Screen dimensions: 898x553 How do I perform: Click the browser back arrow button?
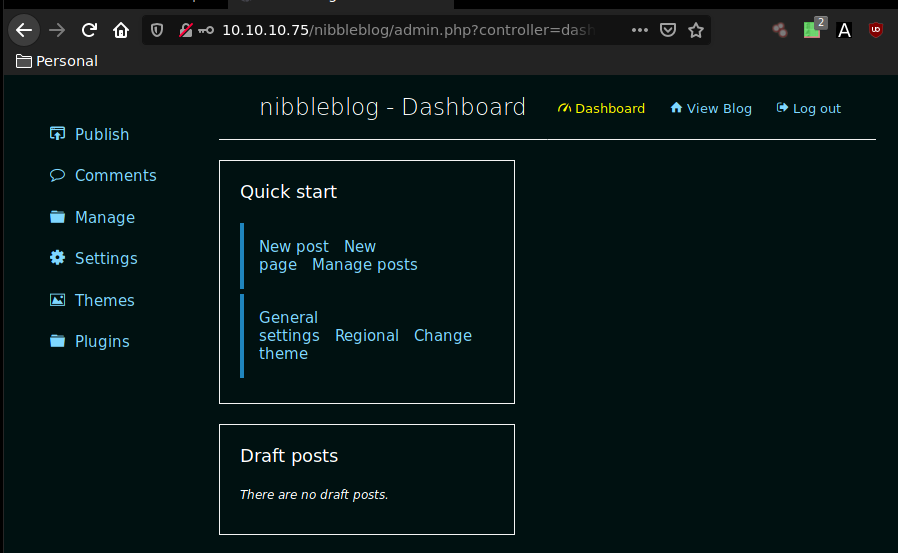click(24, 30)
